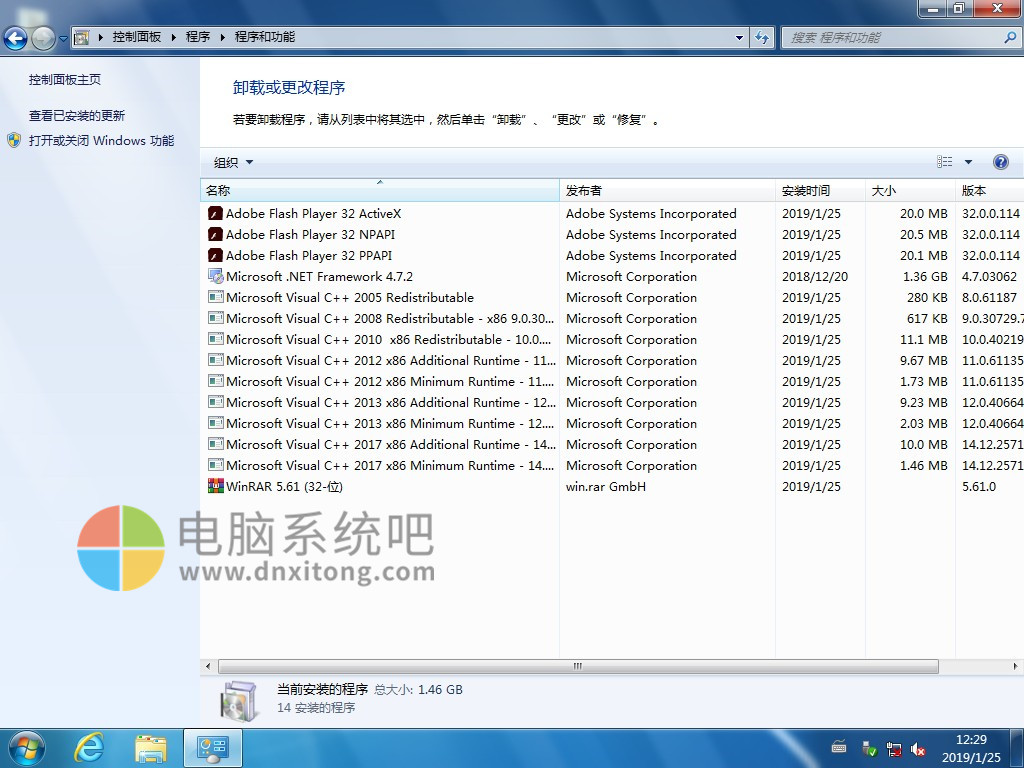Click the network icon in system tray
This screenshot has height=768, width=1024.
[x=893, y=749]
